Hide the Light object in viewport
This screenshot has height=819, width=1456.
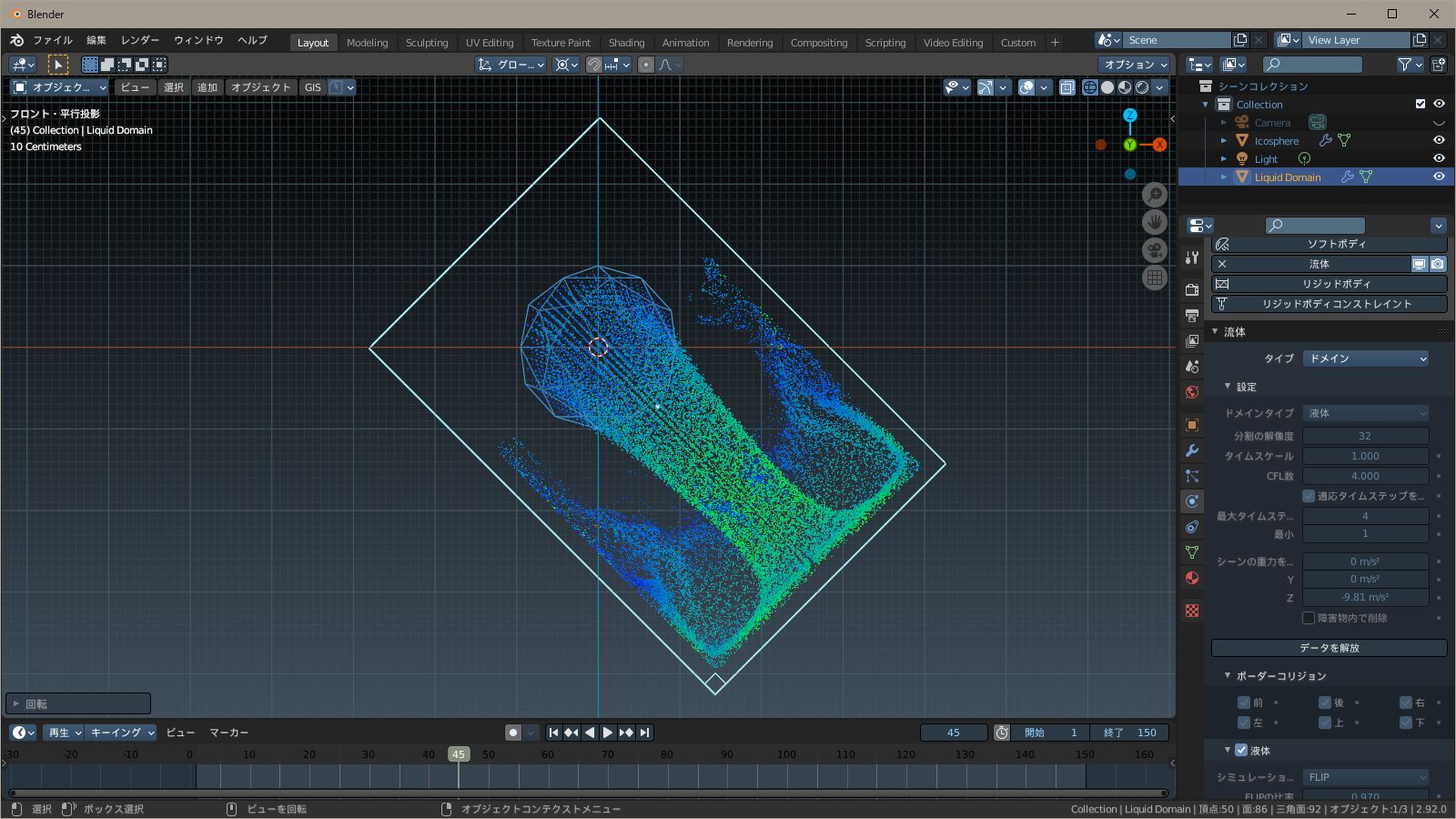point(1439,158)
